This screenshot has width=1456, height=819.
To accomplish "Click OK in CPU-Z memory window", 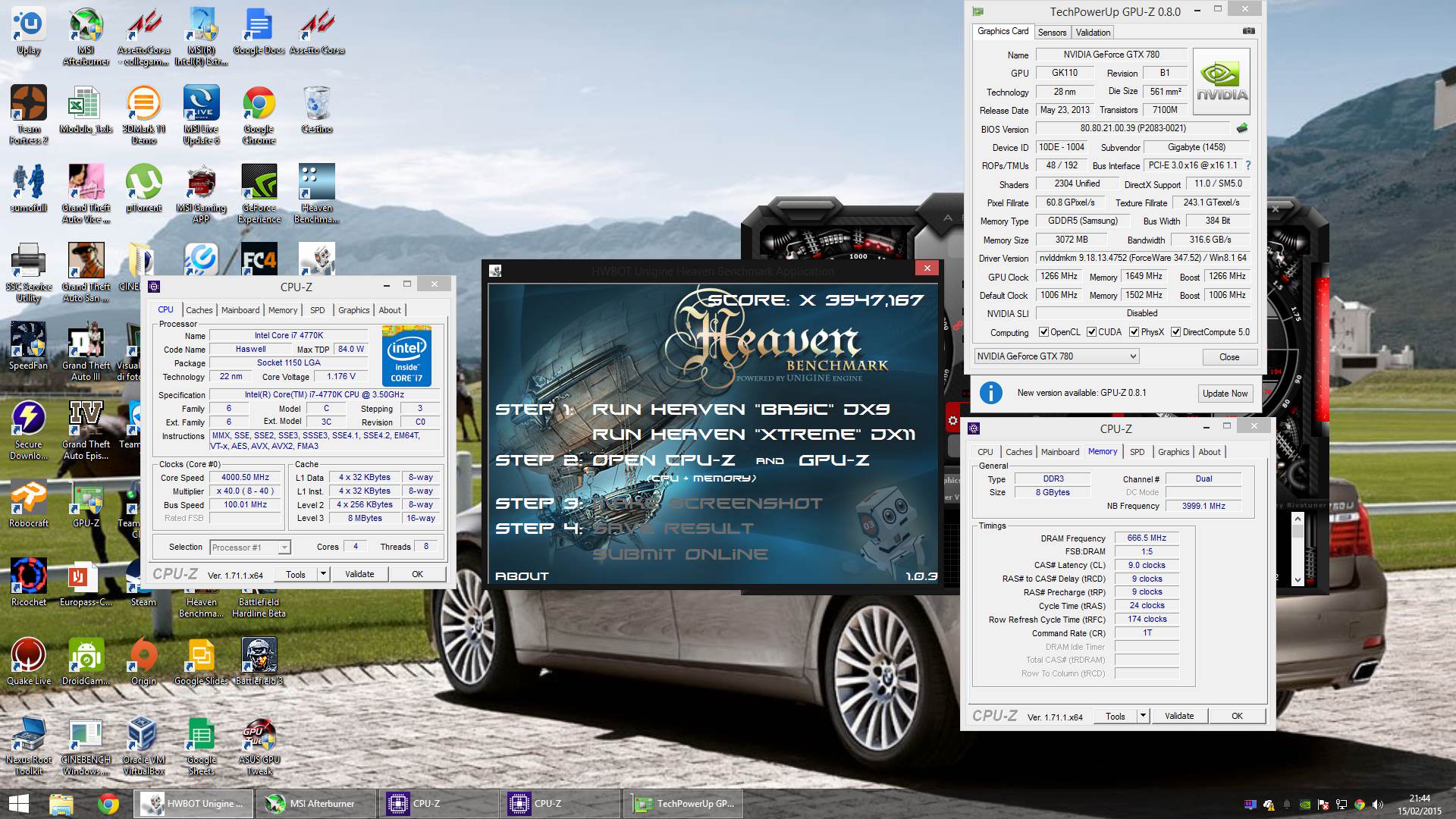I will pos(1237,716).
